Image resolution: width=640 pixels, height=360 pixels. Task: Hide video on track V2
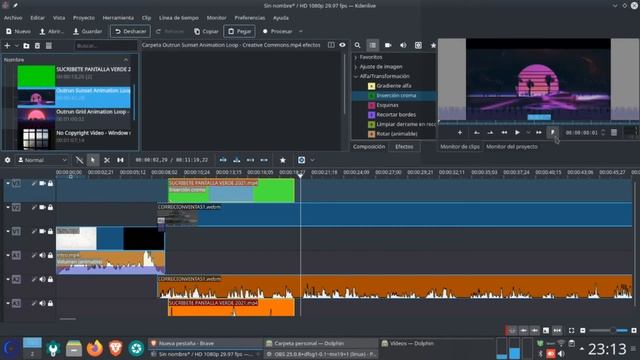tap(42, 207)
